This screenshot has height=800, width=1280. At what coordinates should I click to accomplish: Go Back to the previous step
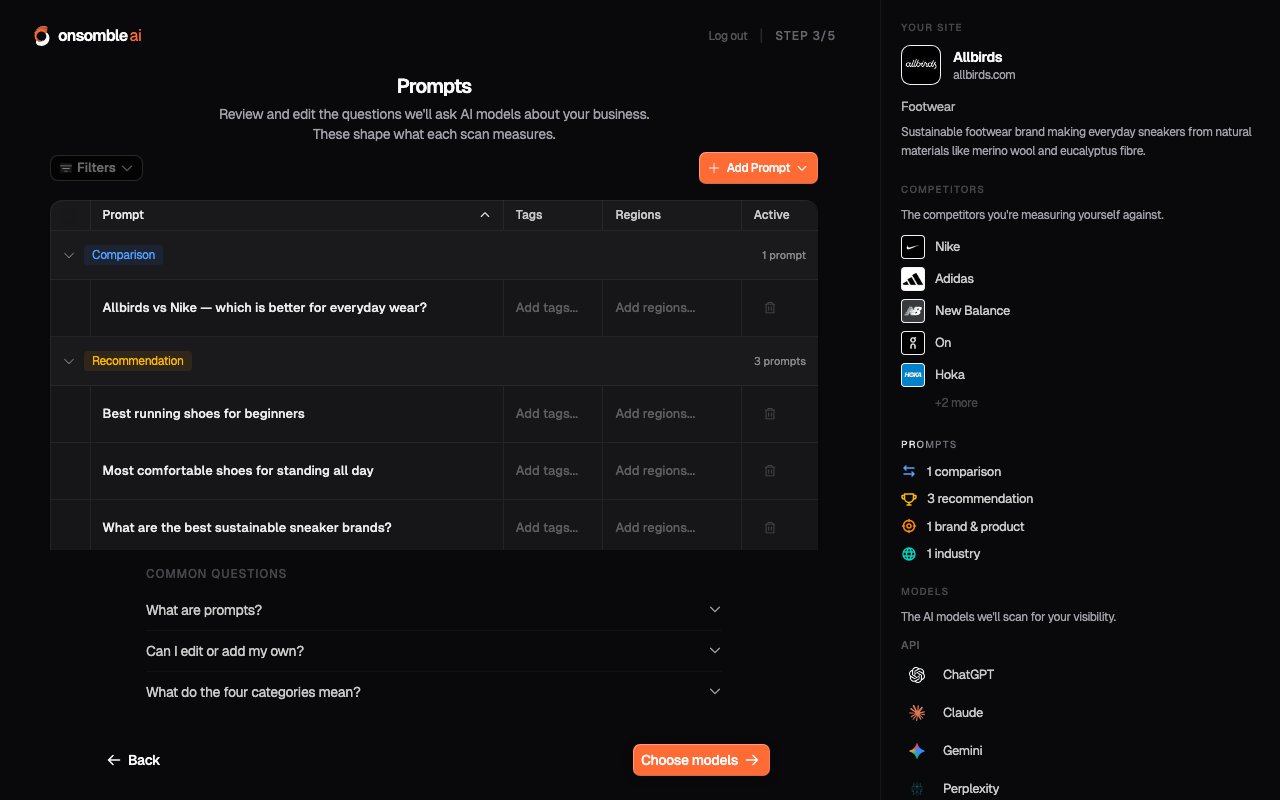tap(134, 760)
